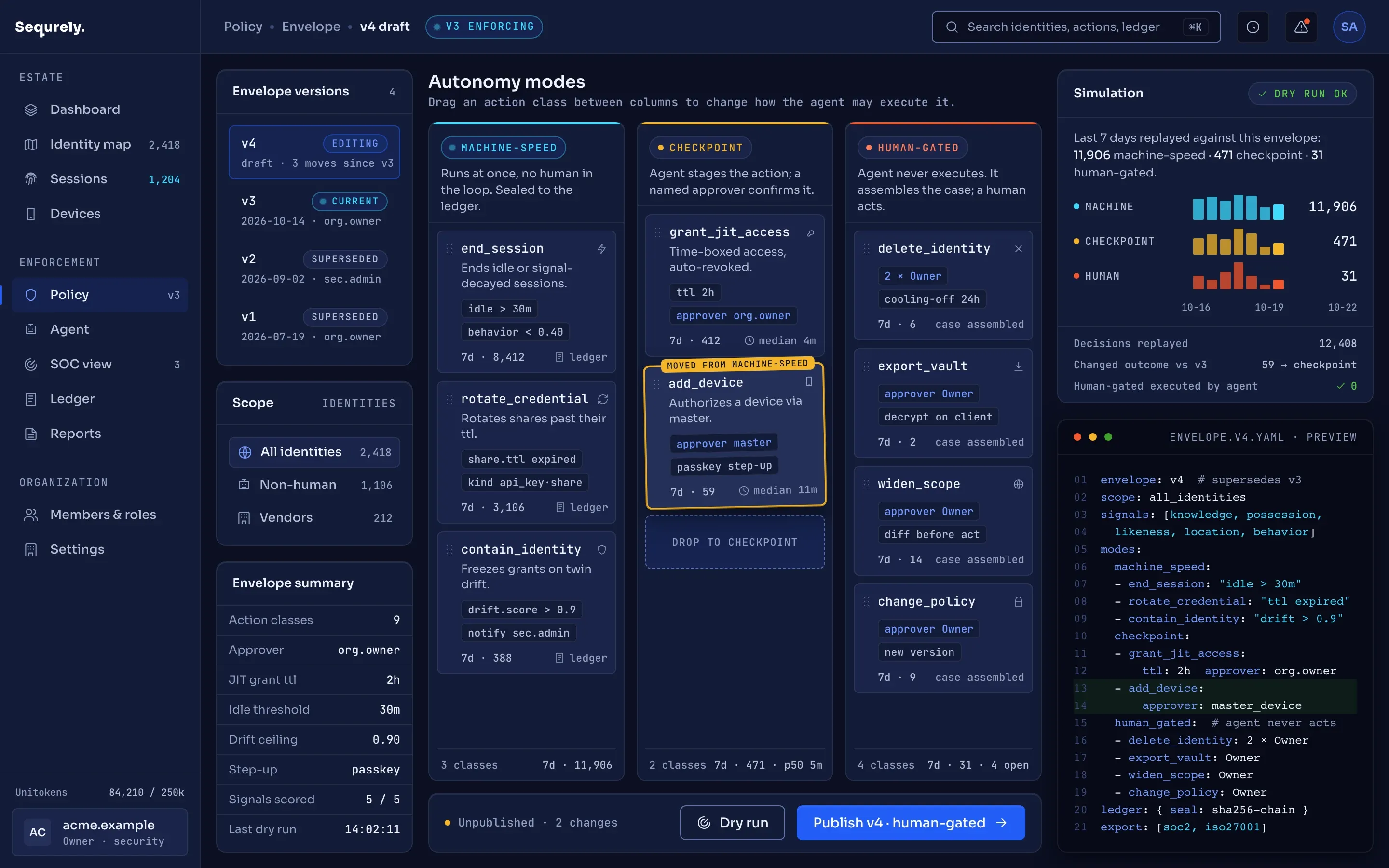Click the lightning icon on end_session card
This screenshot has width=1389, height=868.
click(601, 248)
